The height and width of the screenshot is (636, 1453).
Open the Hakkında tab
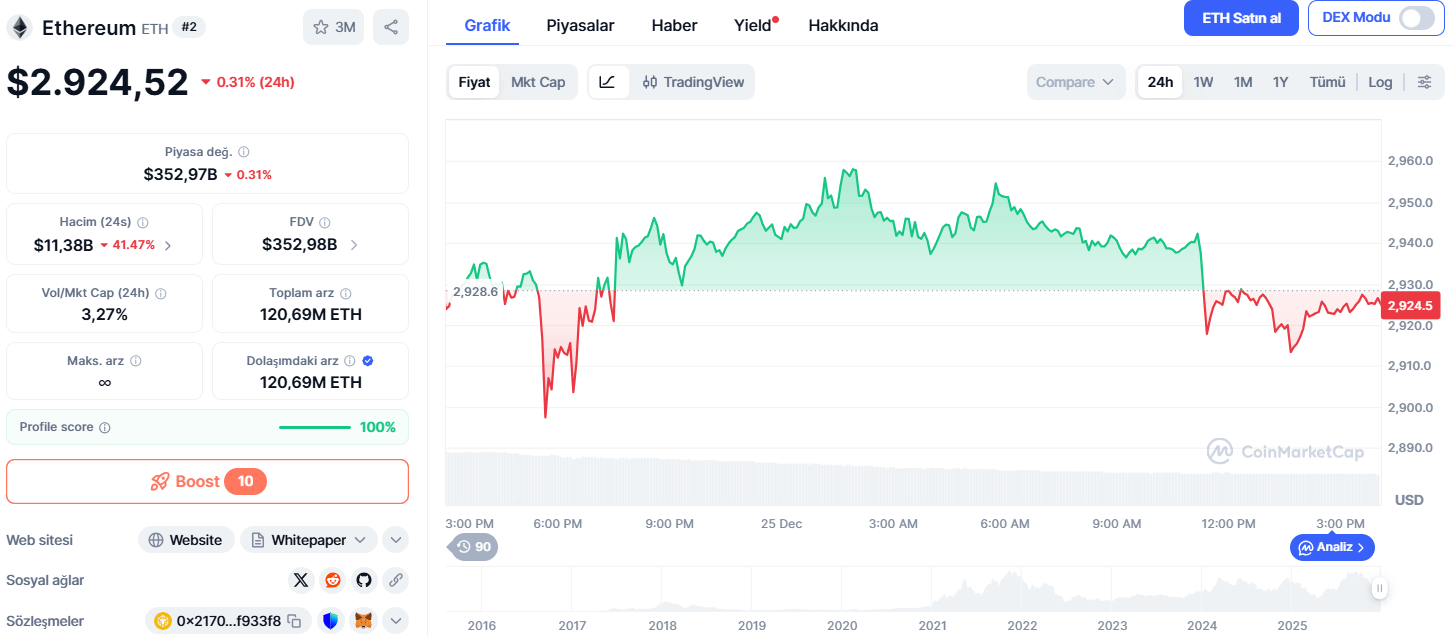coord(843,25)
